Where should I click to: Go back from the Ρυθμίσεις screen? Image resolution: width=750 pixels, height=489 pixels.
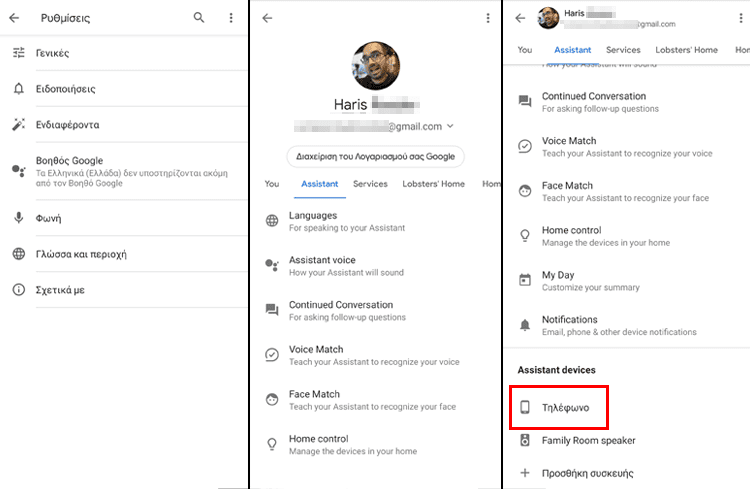pyautogui.click(x=14, y=18)
